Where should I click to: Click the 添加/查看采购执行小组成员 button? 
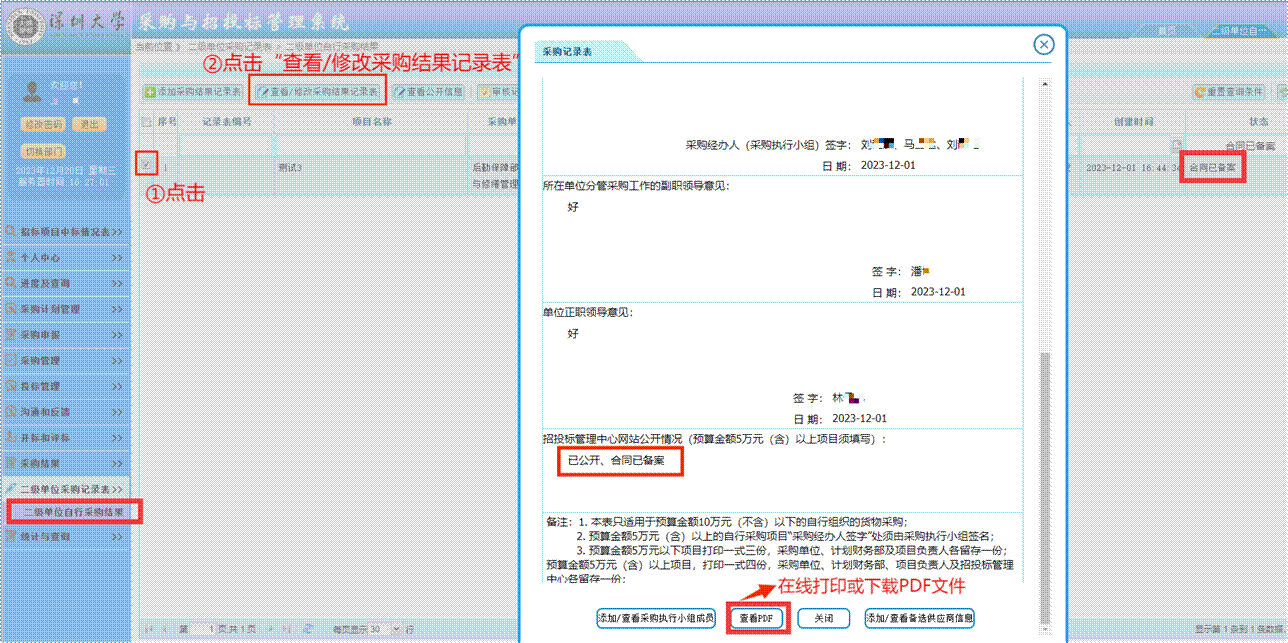[x=656, y=618]
